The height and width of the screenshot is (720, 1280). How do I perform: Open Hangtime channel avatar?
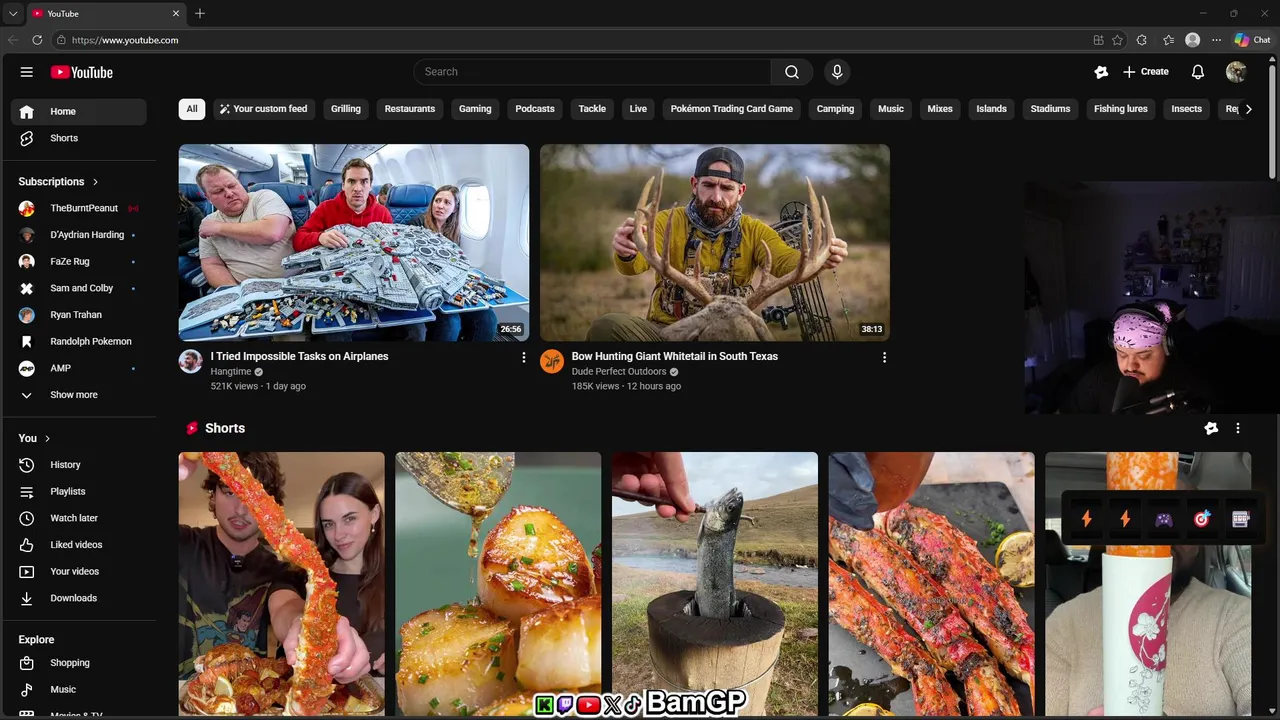point(190,361)
